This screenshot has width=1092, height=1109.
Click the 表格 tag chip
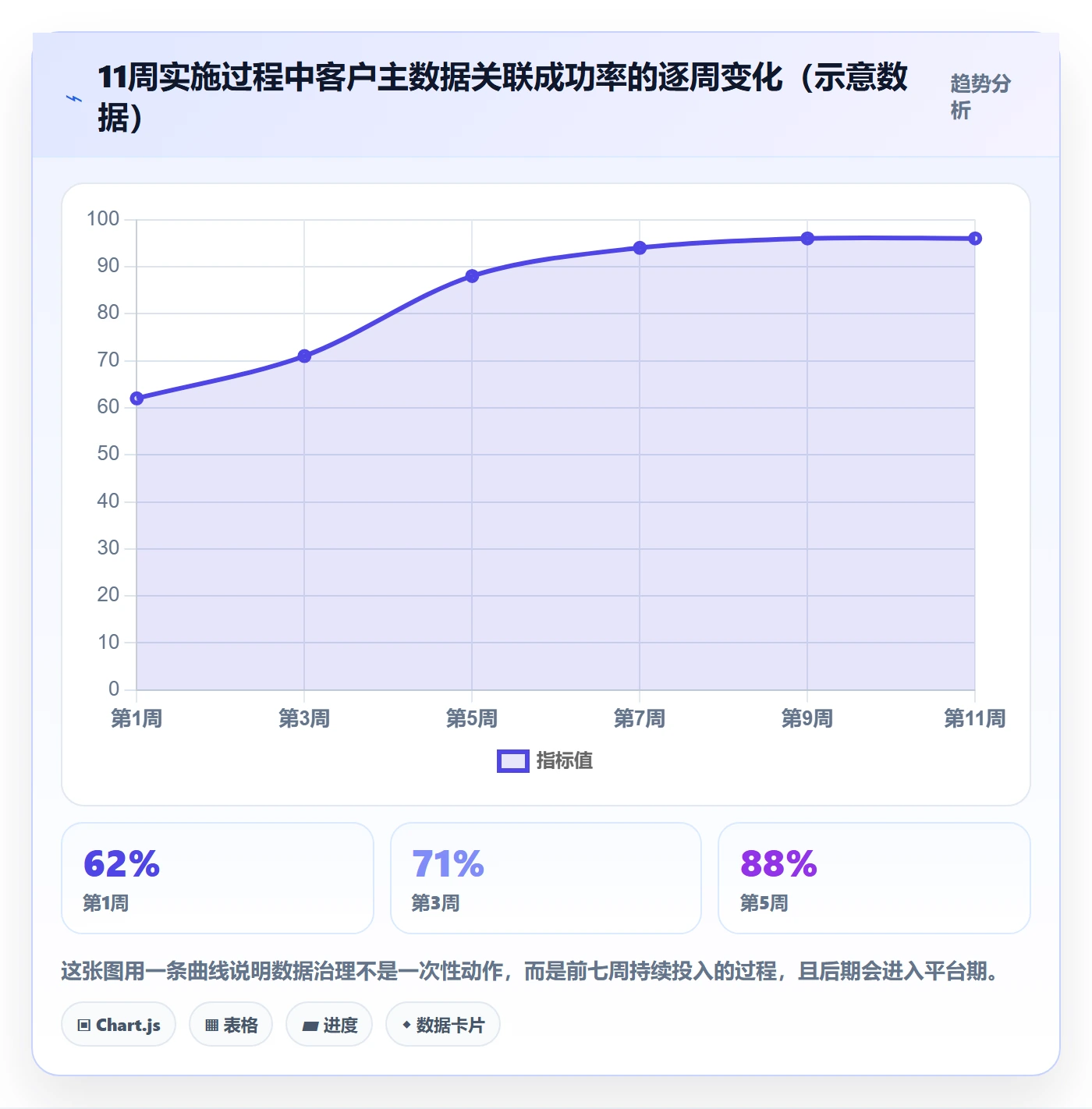pos(231,1025)
